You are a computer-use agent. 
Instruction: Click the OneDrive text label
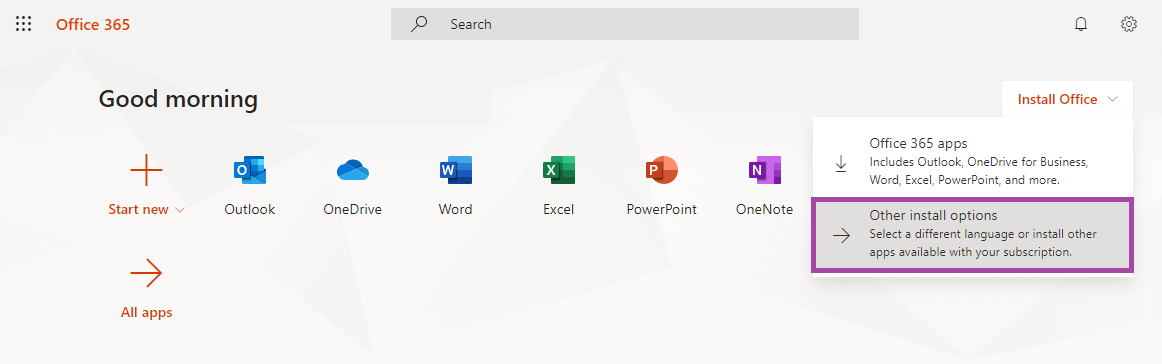353,210
